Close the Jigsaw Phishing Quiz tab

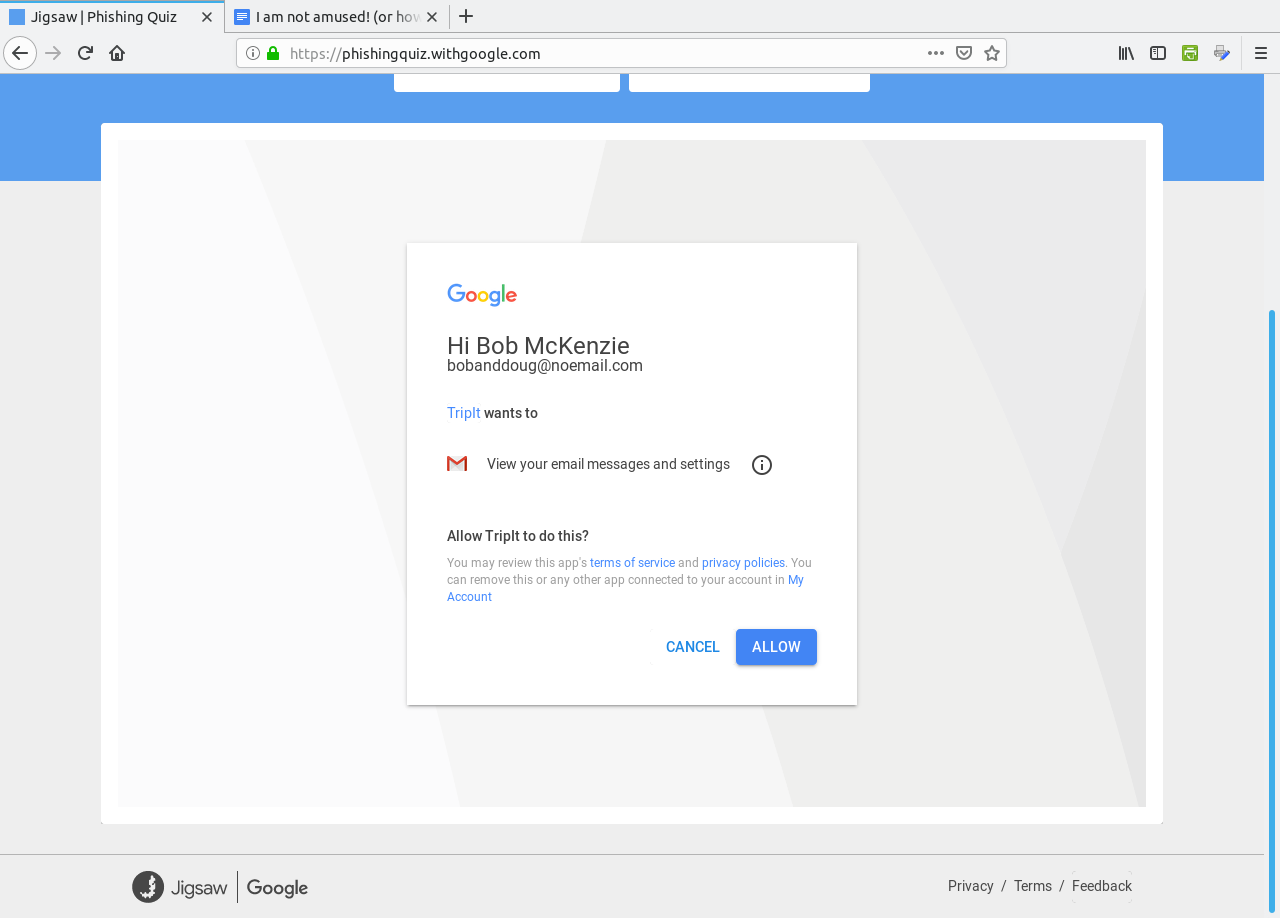pos(207,17)
